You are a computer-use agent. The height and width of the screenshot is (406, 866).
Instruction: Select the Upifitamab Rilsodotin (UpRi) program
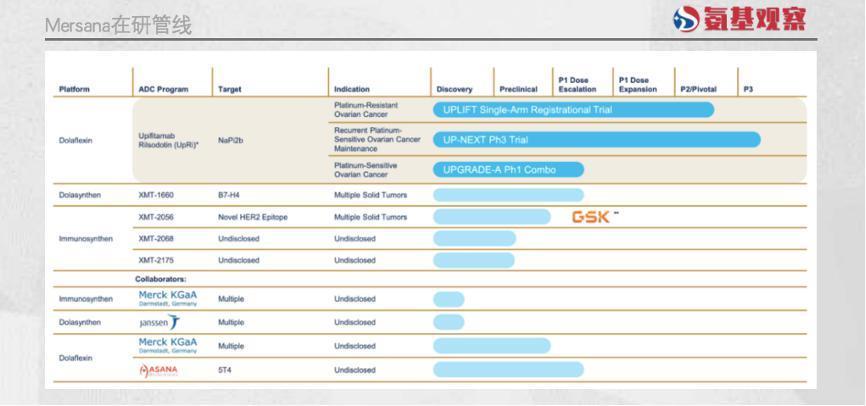click(168, 140)
